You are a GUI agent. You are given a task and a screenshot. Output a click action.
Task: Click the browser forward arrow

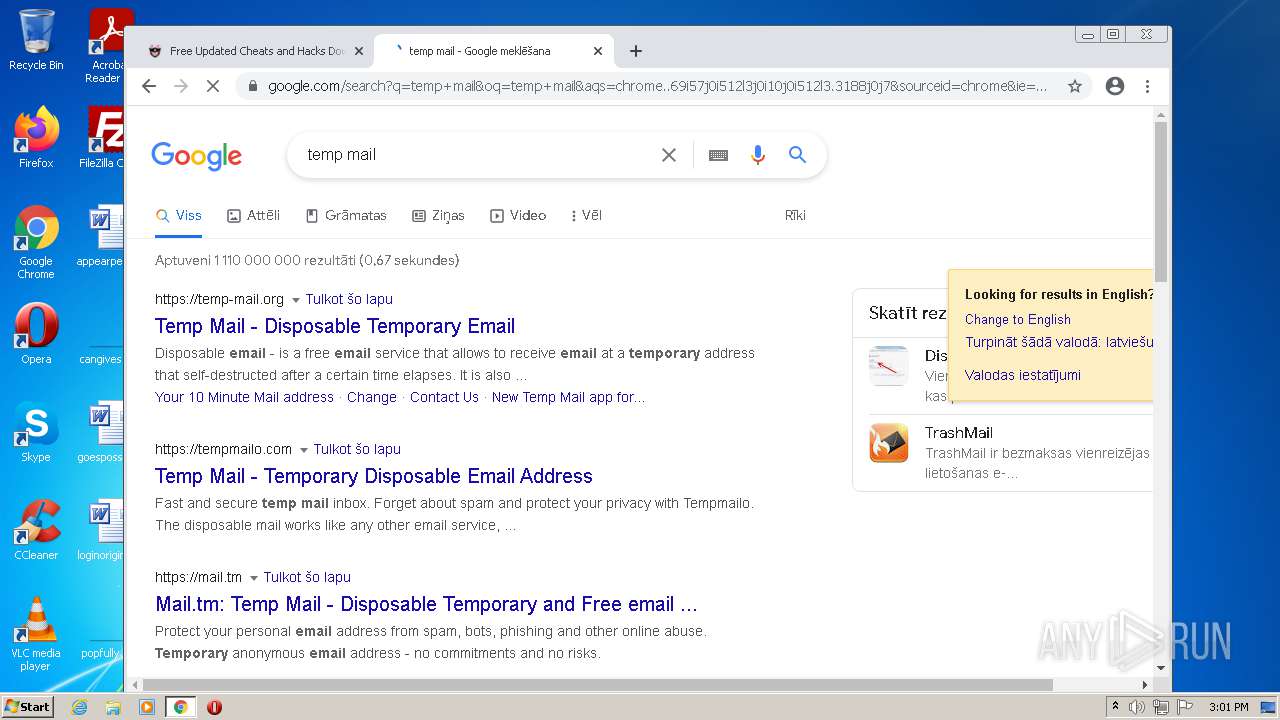181,86
